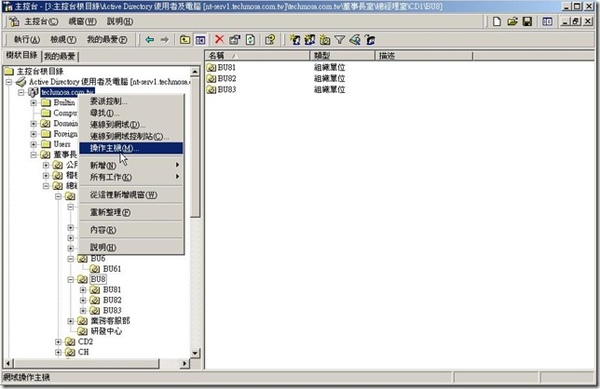The image size is (600, 389).
Task: Switch to the 我的最愛 tab
Action: tap(60, 57)
